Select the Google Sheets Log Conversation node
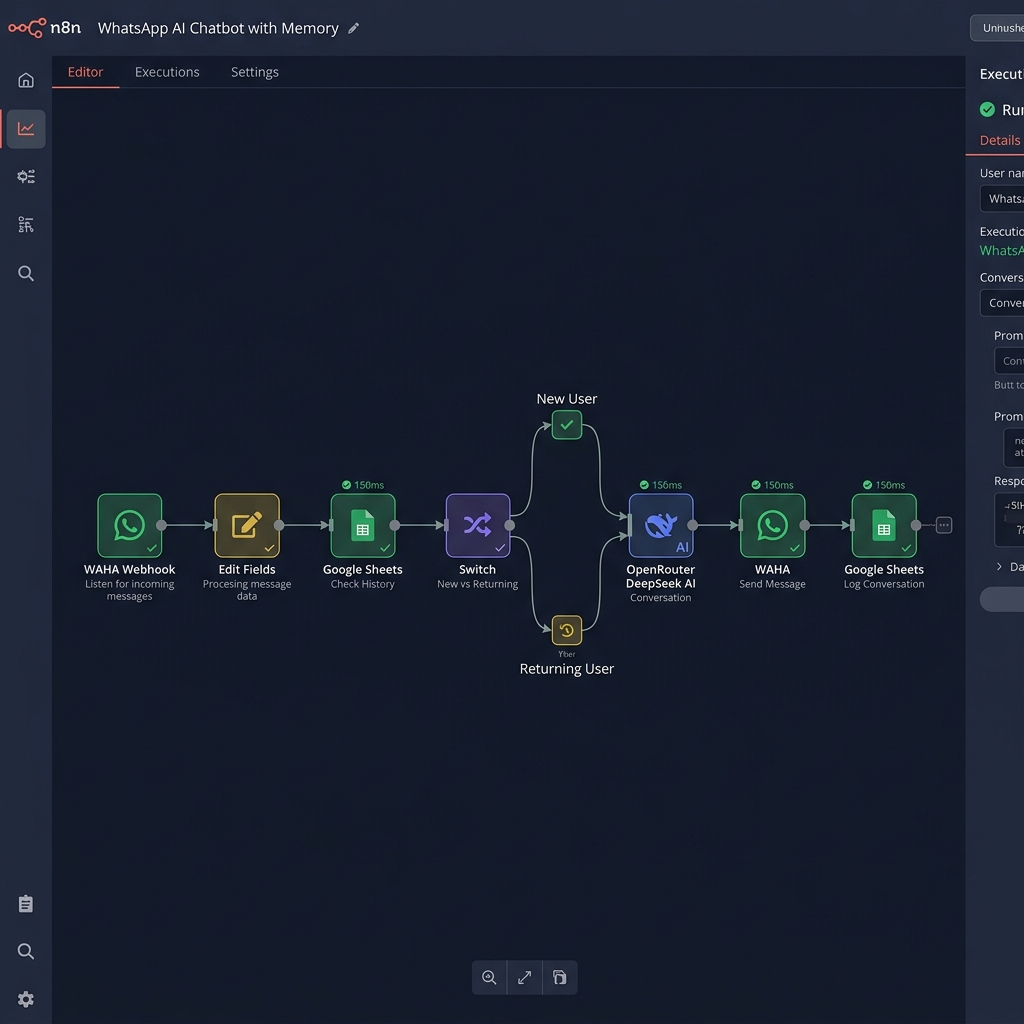The image size is (1024, 1024). point(884,525)
